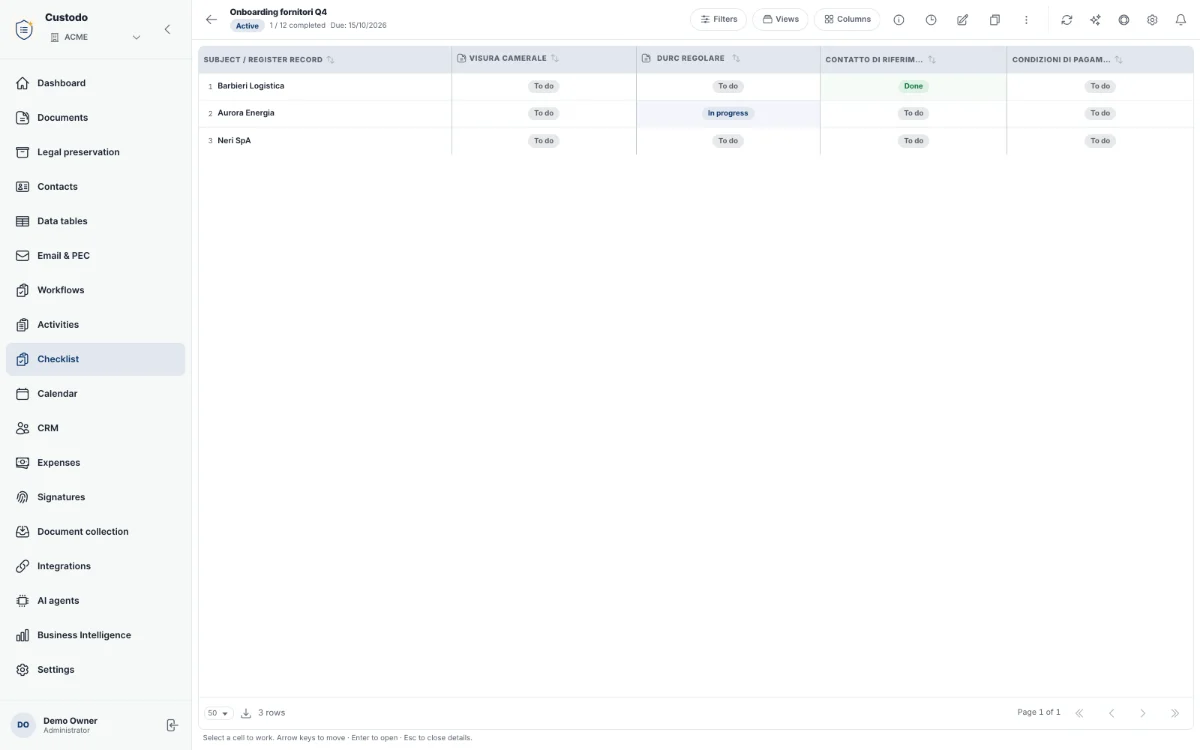Navigate to Workflows
The height and width of the screenshot is (750, 1200).
pos(95,290)
